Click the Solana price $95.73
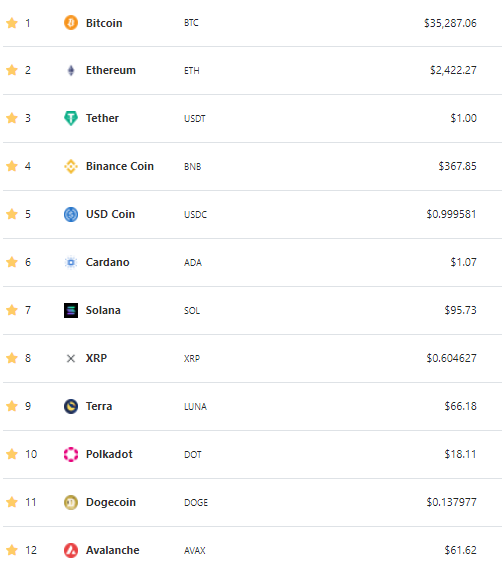Image resolution: width=502 pixels, height=568 pixels. coord(460,310)
